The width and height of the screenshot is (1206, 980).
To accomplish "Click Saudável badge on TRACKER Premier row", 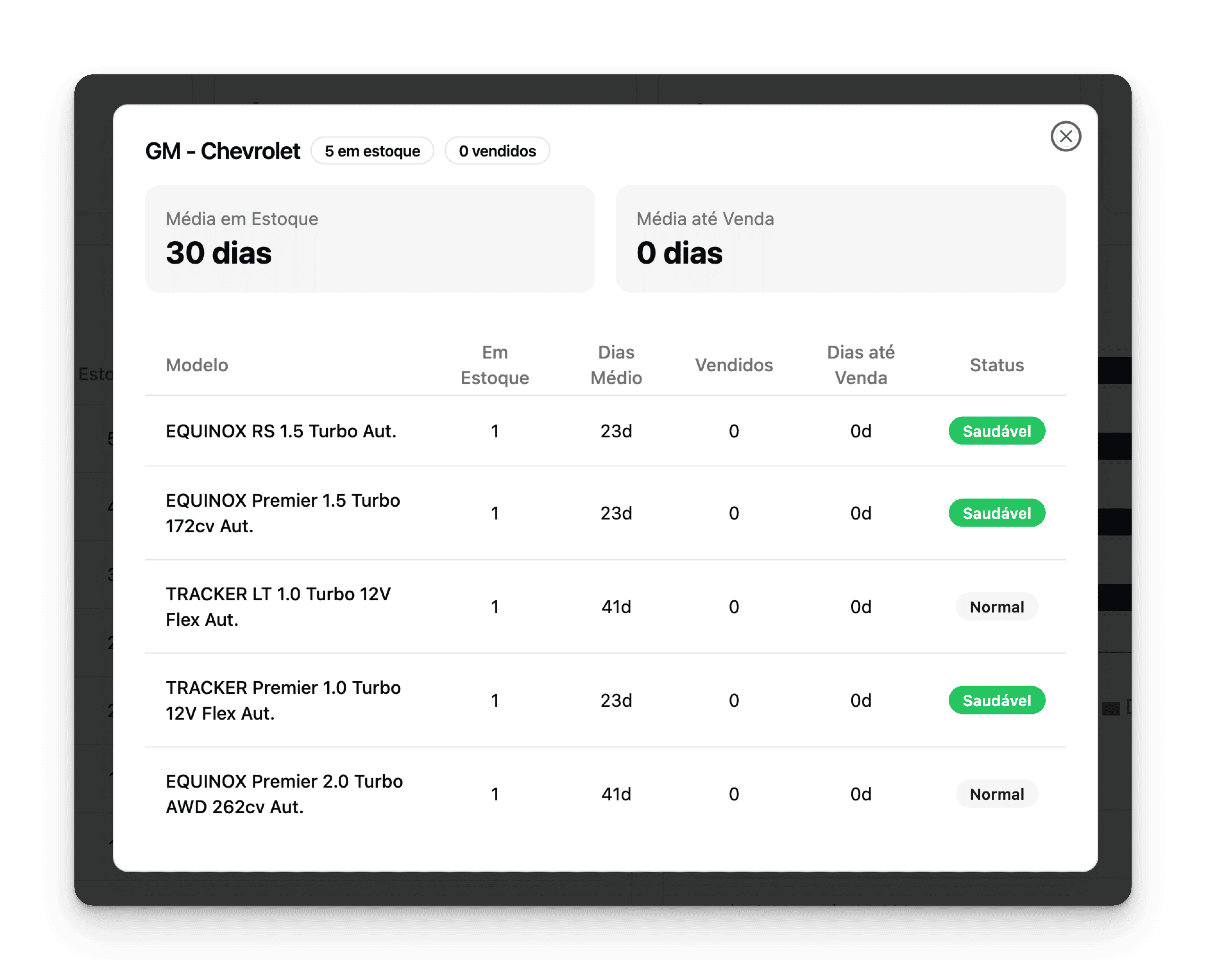I will [997, 701].
